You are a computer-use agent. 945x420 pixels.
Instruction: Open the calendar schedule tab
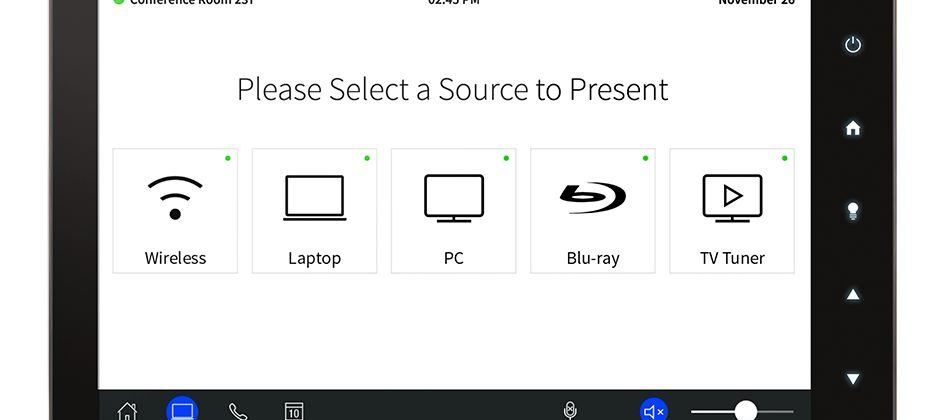[x=294, y=411]
